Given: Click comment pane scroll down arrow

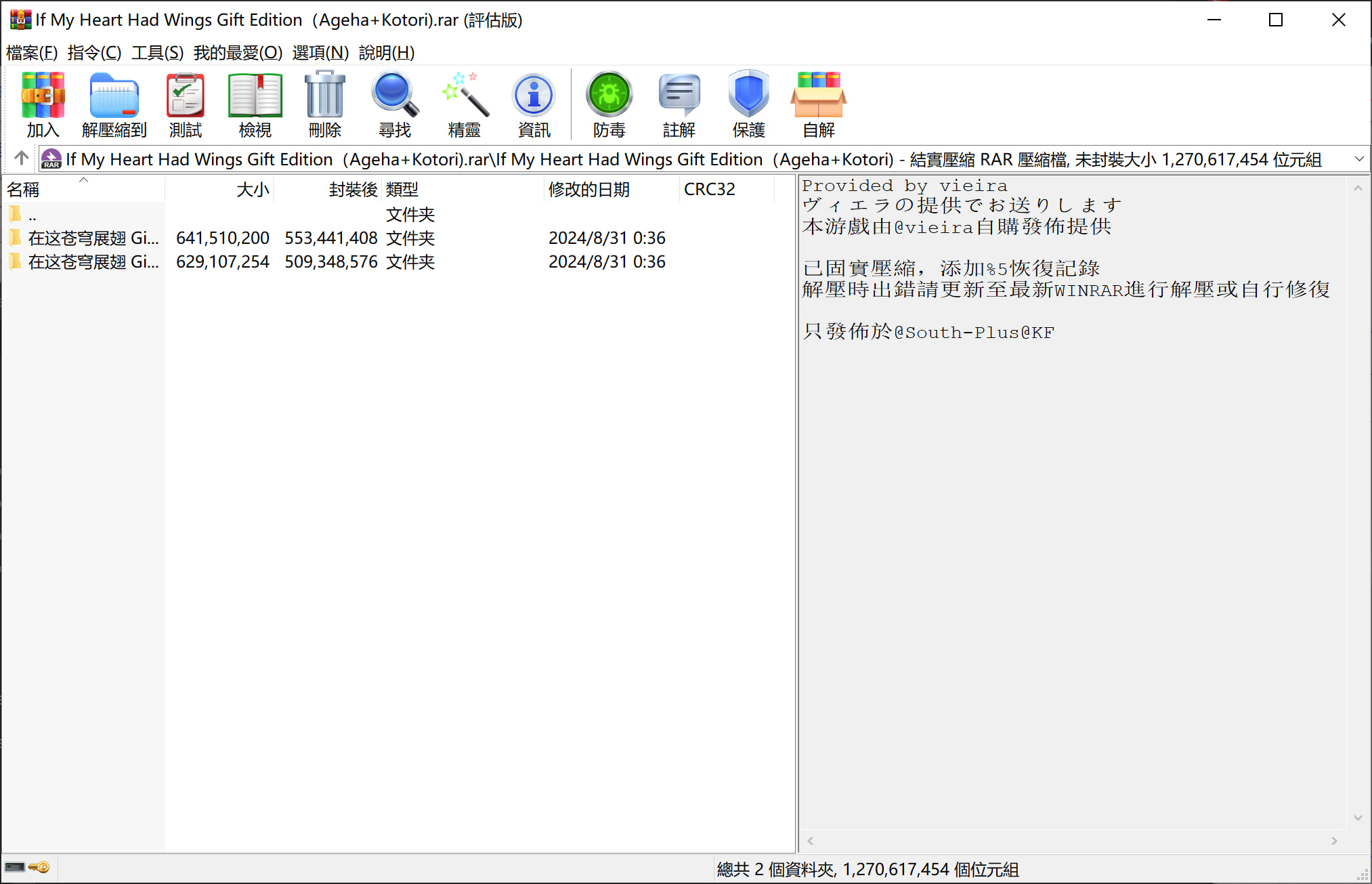Looking at the screenshot, I should [x=1358, y=818].
